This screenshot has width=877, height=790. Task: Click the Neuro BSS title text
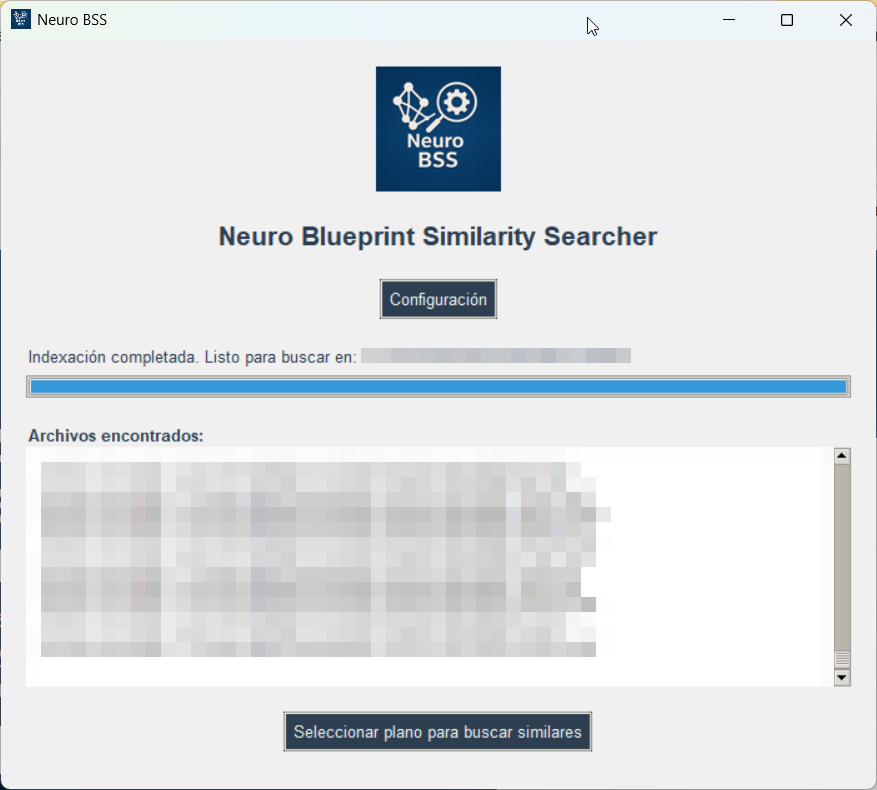pos(72,20)
